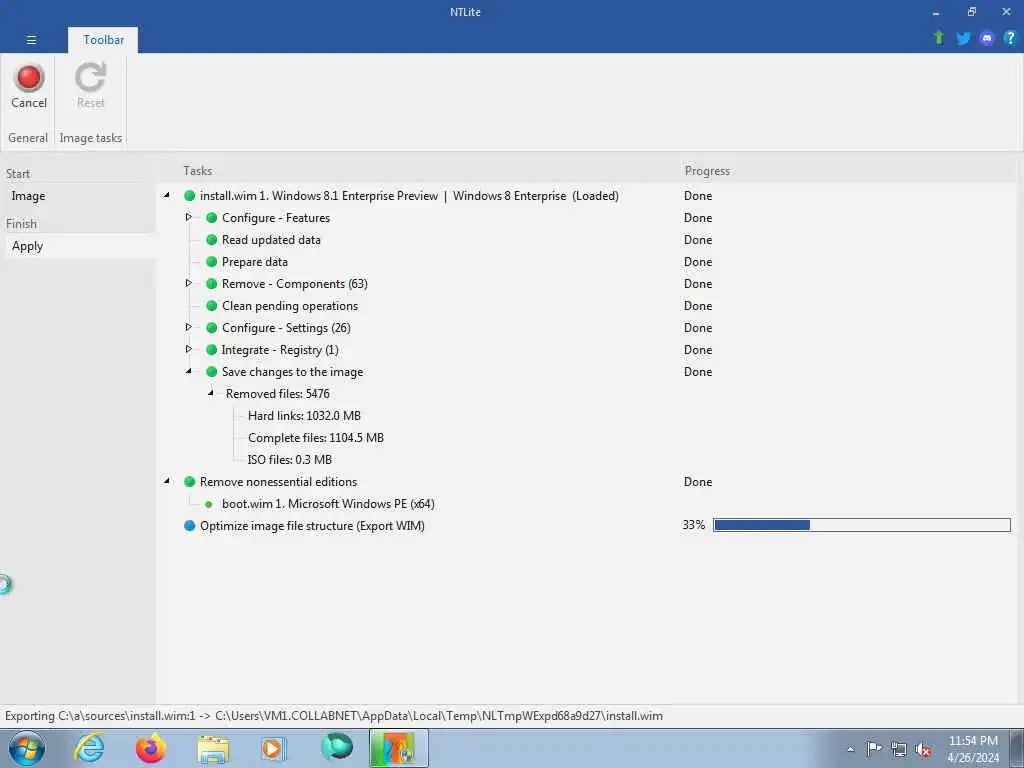
Task: Expand Configure - Settings (26) node
Action: point(189,327)
